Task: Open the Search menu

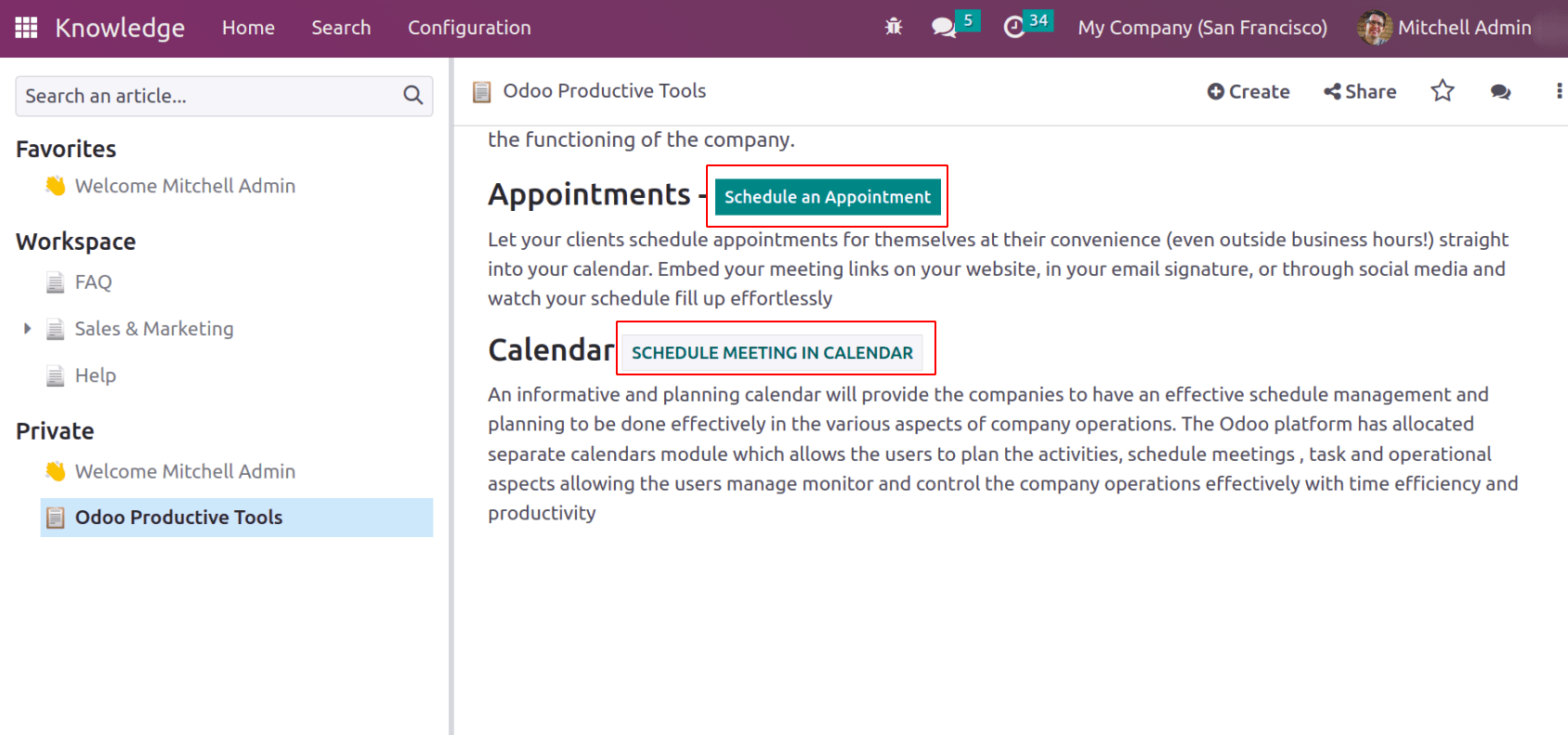Action: click(x=341, y=28)
